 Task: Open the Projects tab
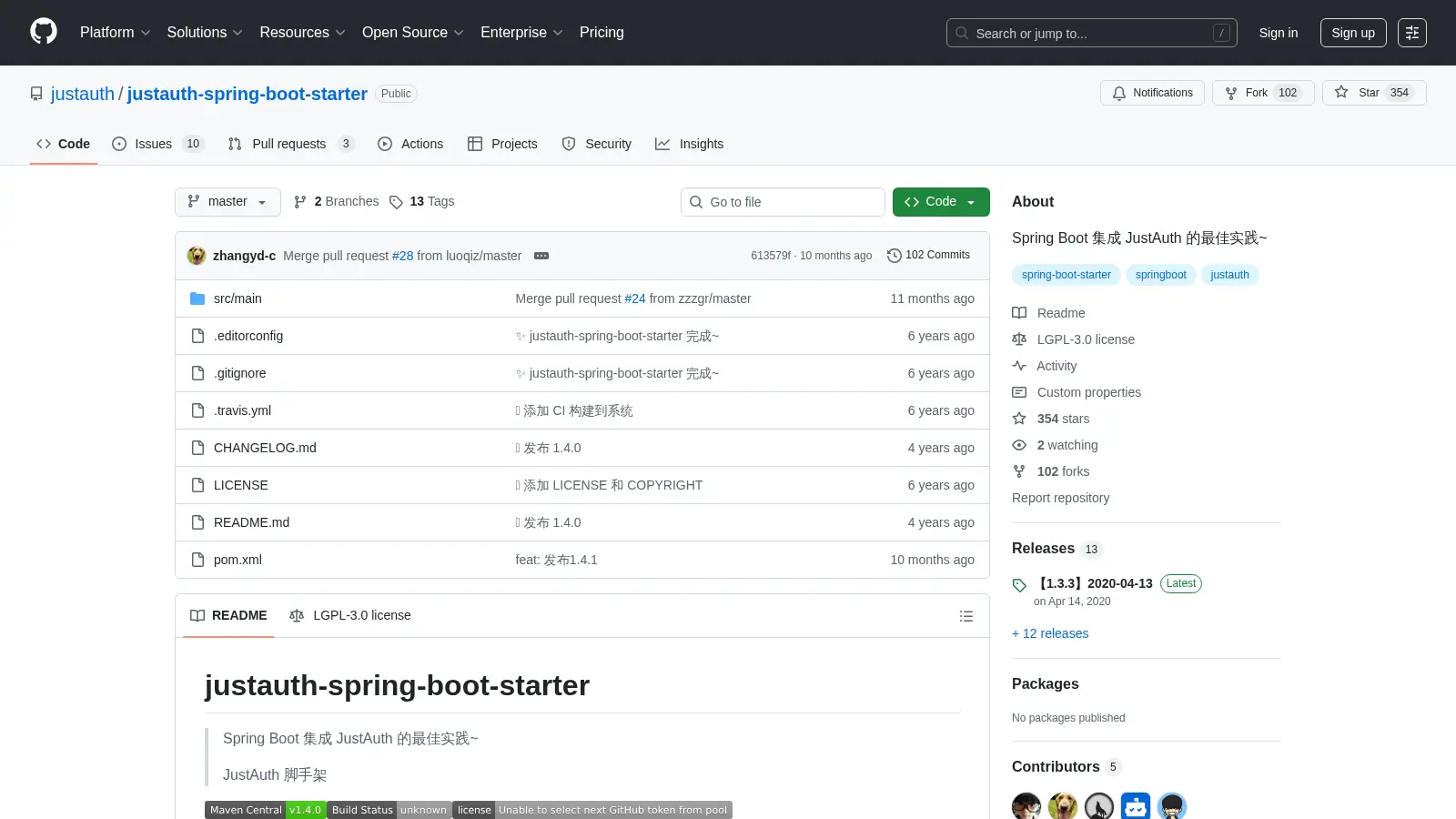pyautogui.click(x=502, y=144)
